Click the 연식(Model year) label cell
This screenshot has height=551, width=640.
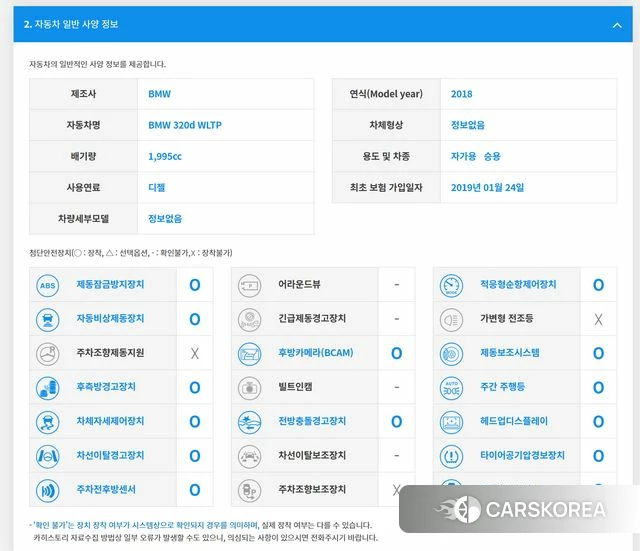coord(386,94)
